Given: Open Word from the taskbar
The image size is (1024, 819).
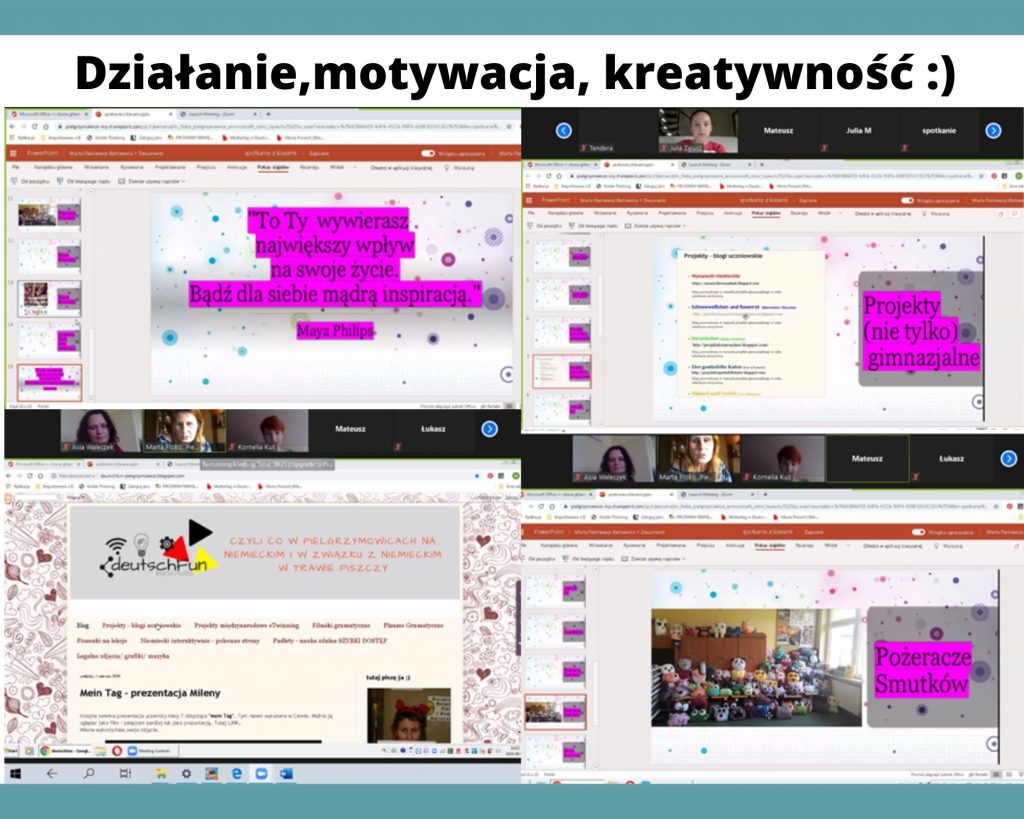Looking at the screenshot, I should click(288, 773).
